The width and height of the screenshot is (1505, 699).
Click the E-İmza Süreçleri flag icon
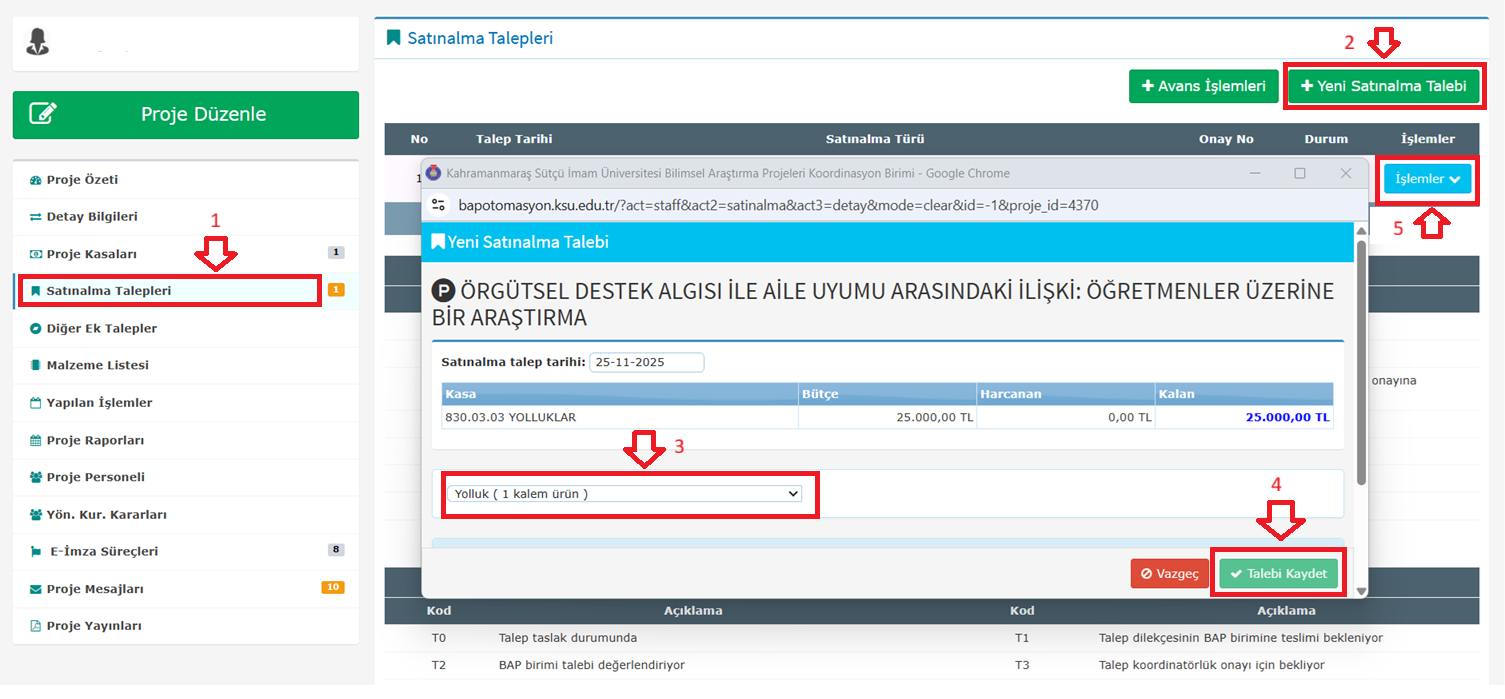[x=36, y=552]
